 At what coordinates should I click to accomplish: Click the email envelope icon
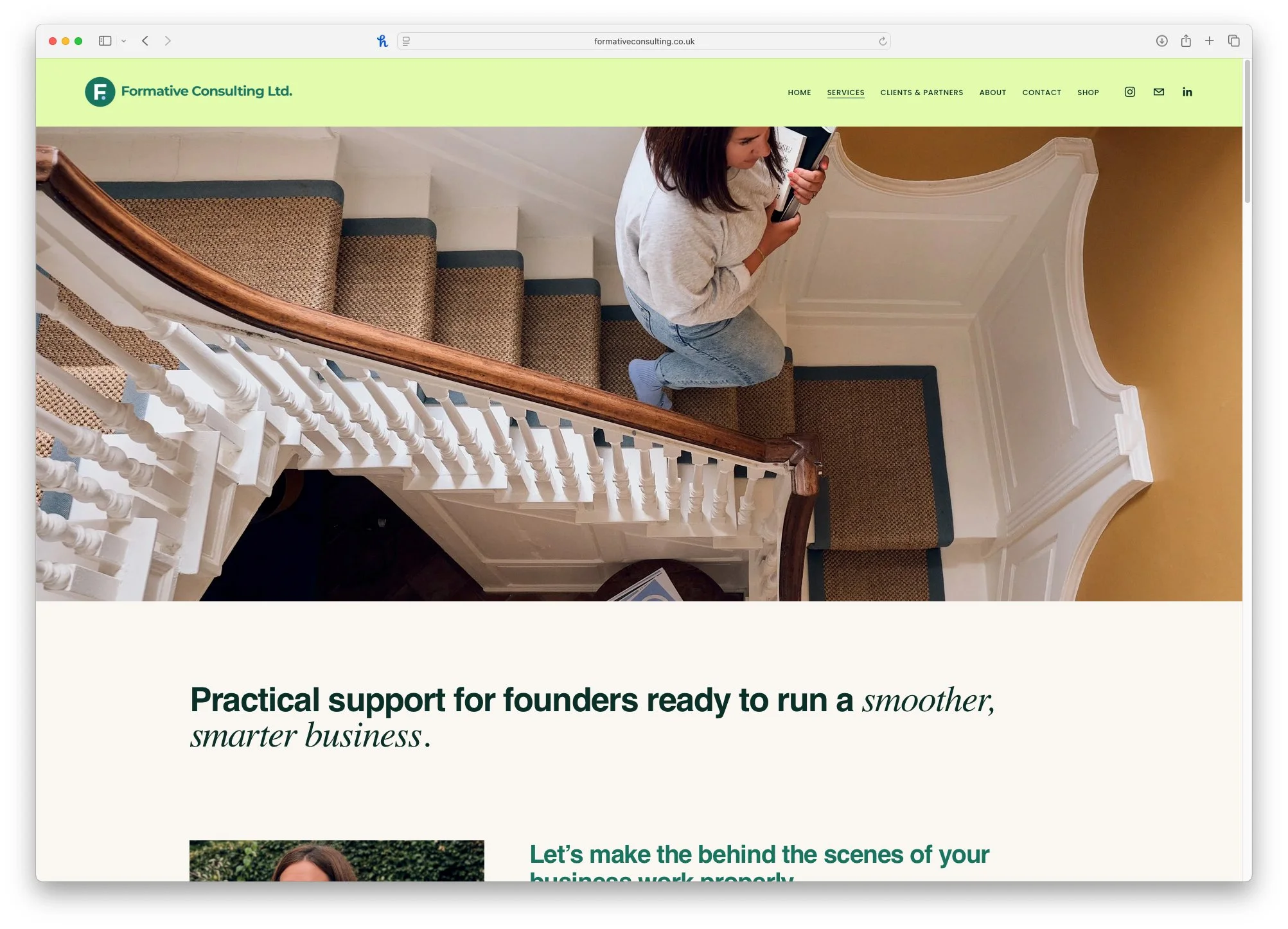tap(1158, 92)
